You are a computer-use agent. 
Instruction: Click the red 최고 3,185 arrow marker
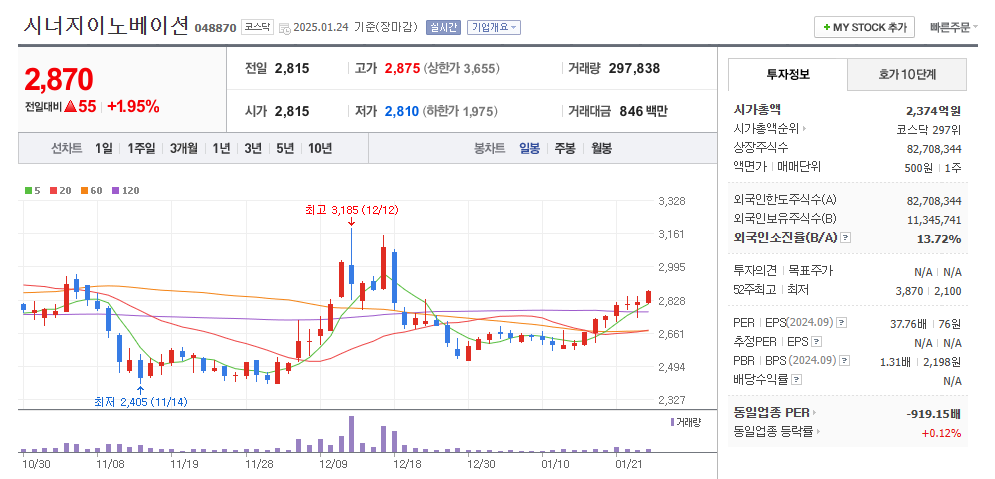(x=351, y=221)
